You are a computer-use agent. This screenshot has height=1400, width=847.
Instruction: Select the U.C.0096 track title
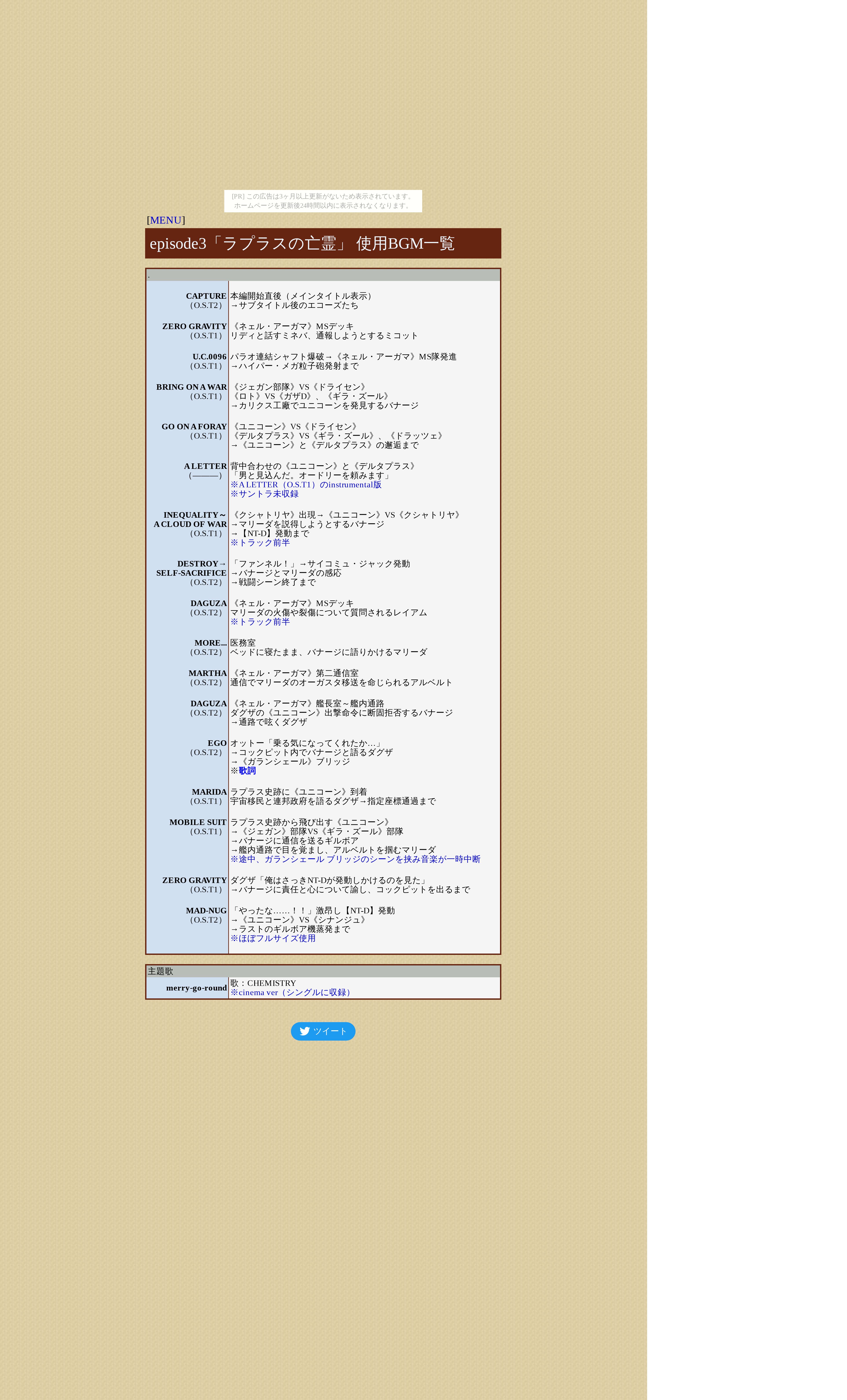click(x=210, y=357)
